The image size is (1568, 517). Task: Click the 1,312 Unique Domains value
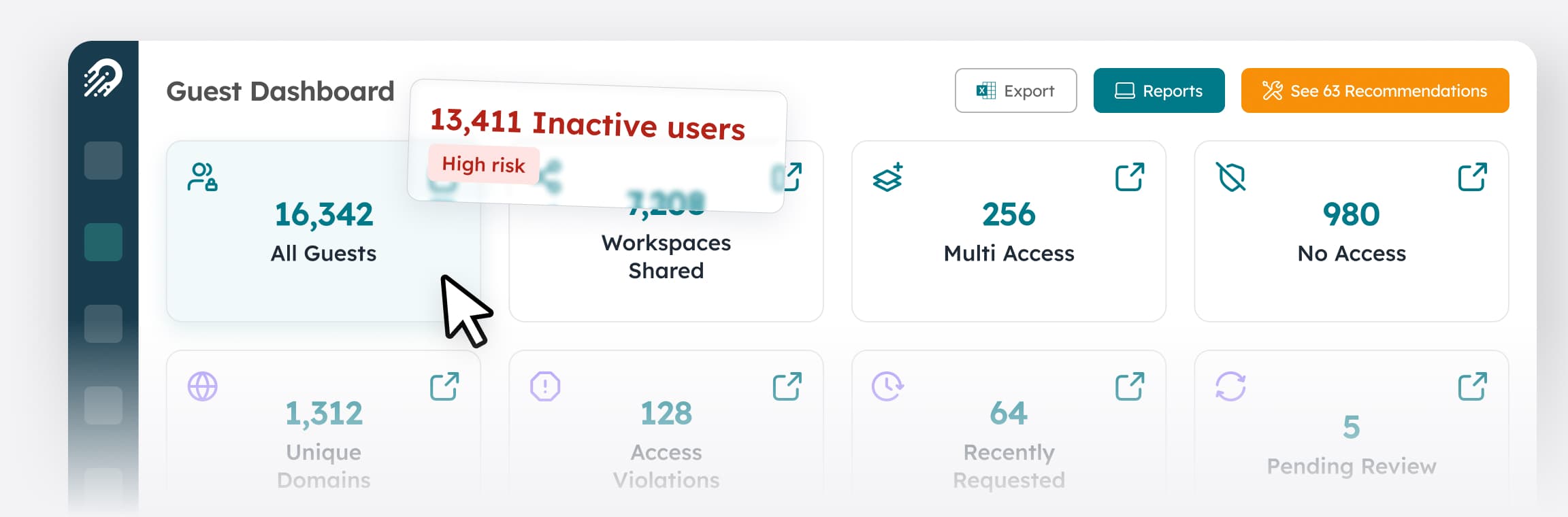(324, 414)
